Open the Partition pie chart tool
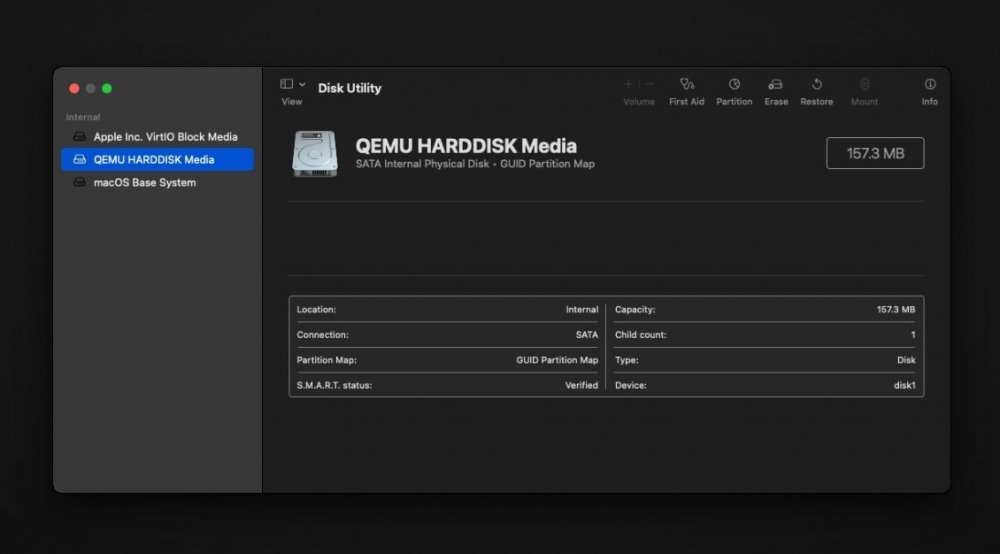 click(734, 84)
